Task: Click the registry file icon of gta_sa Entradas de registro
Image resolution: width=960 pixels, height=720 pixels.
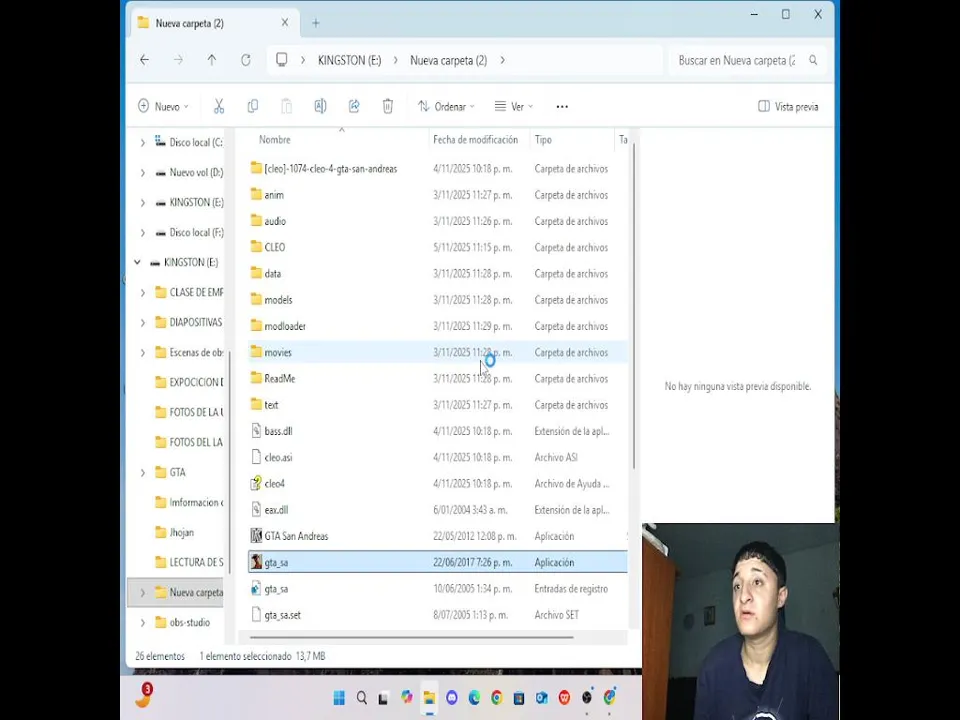Action: (x=257, y=588)
